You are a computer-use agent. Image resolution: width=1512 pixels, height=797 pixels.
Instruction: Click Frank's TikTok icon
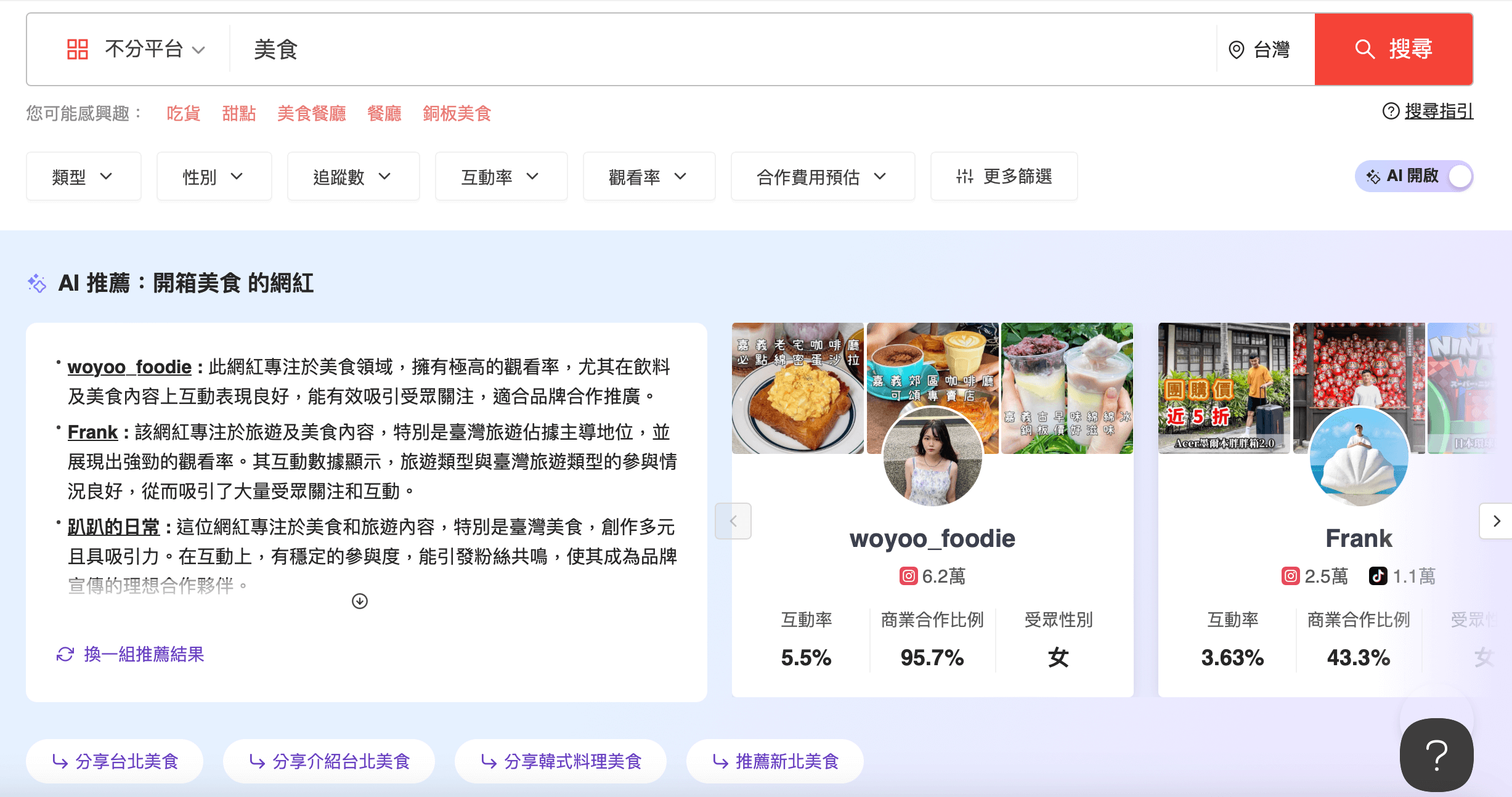(x=1378, y=577)
